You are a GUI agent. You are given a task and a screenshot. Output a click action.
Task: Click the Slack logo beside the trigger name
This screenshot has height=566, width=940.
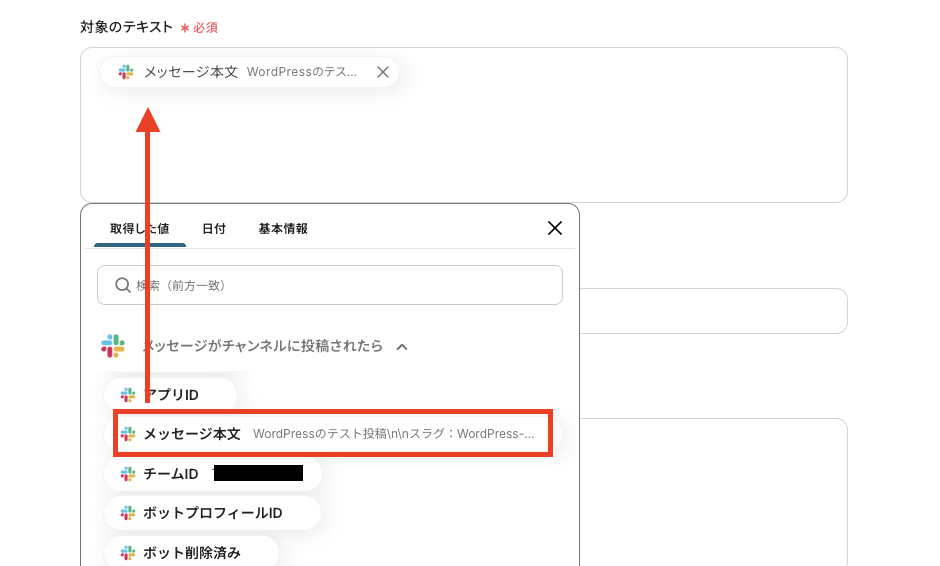tap(113, 346)
